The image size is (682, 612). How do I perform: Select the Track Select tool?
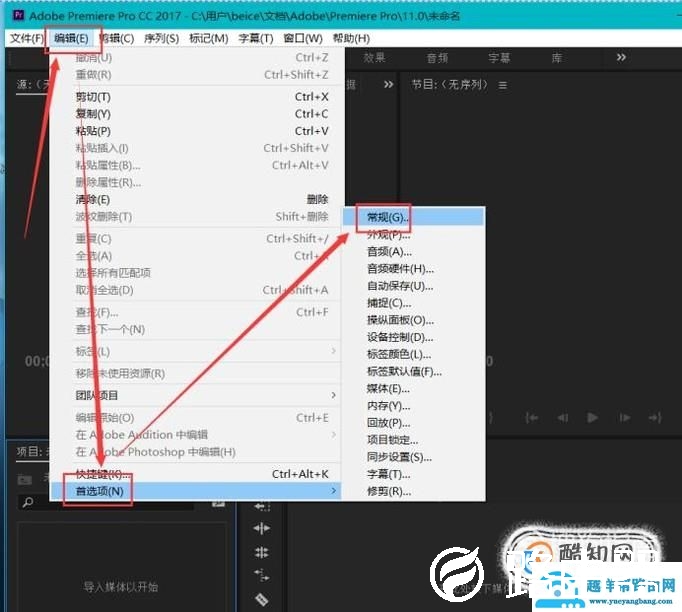[262, 506]
